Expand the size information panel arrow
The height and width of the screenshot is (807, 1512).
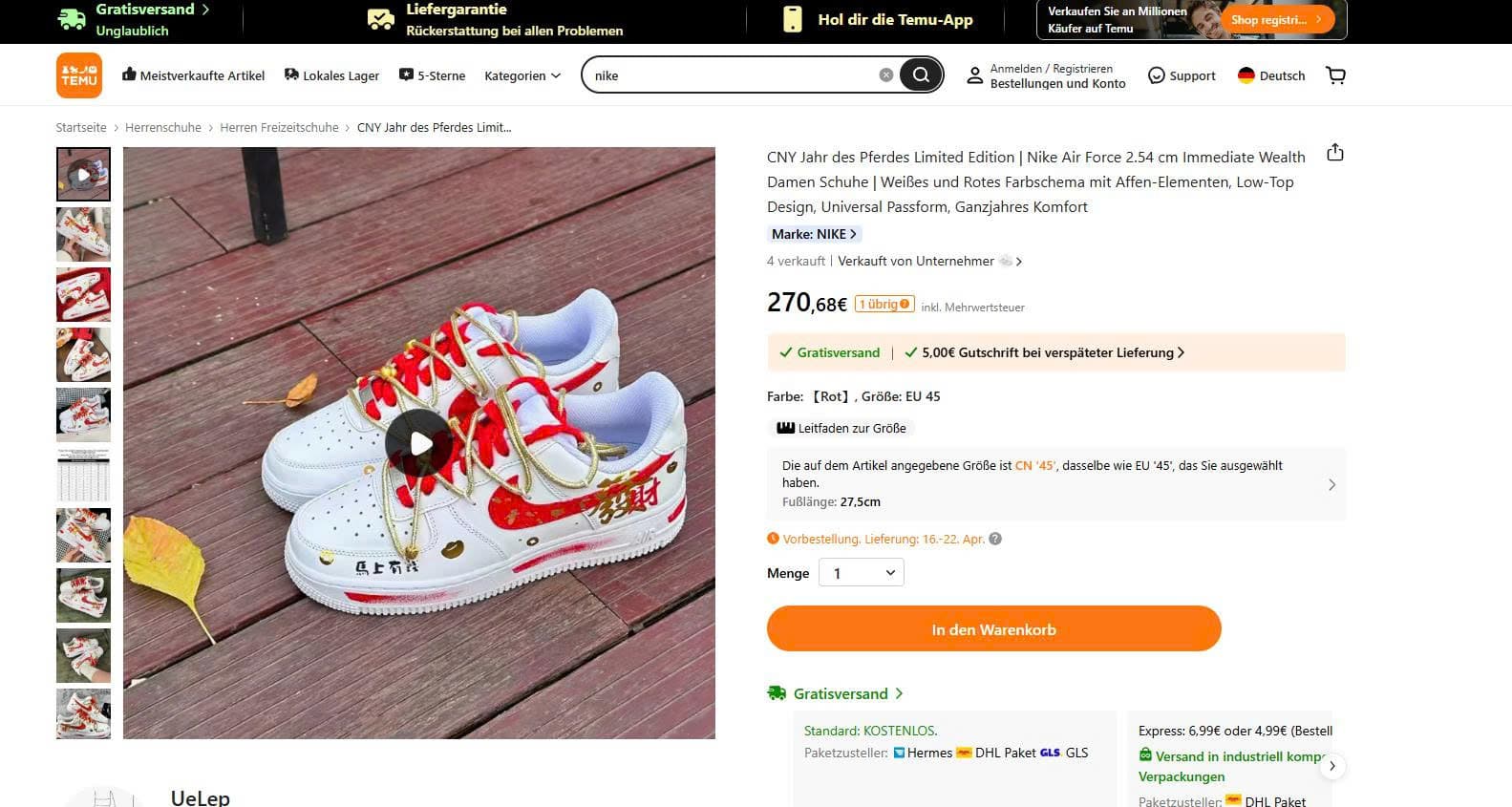(x=1331, y=484)
